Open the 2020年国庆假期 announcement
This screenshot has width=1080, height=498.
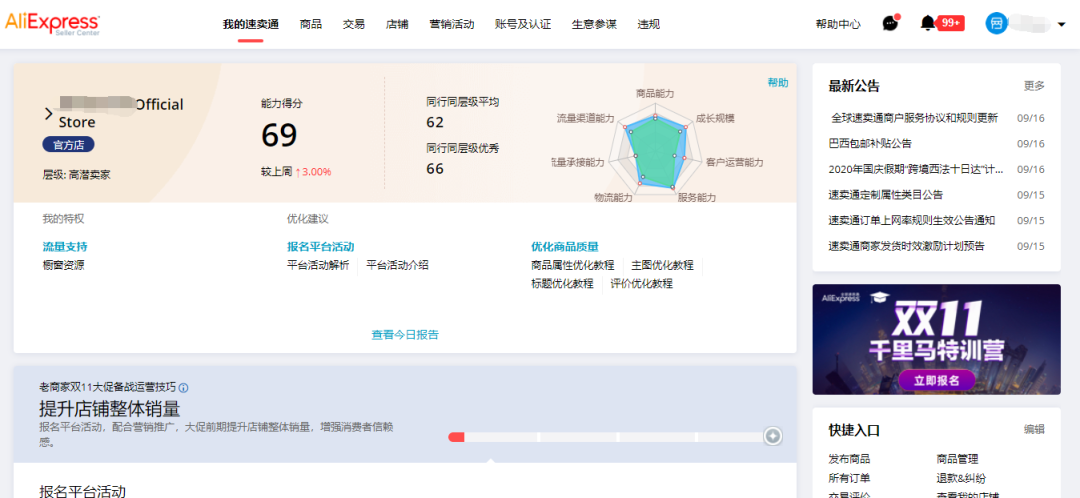pyautogui.click(x=915, y=169)
